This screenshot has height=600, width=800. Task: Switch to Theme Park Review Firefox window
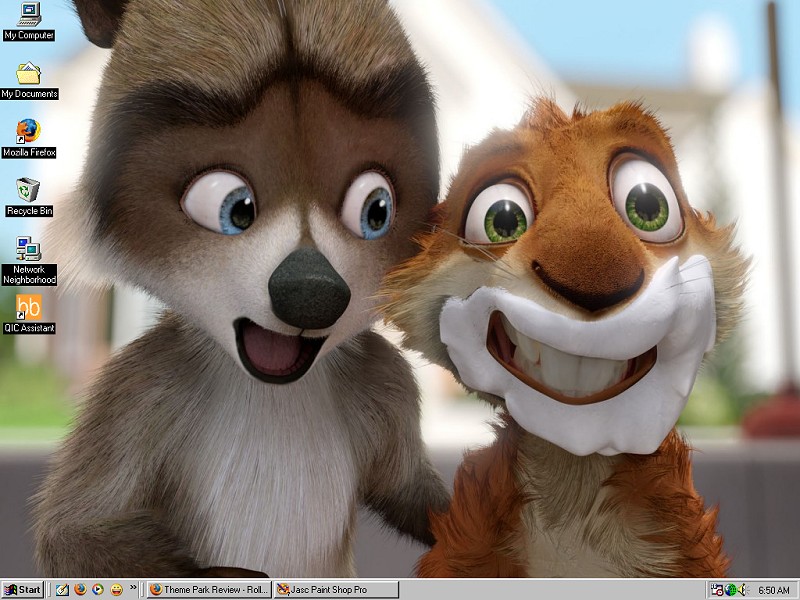[x=210, y=590]
